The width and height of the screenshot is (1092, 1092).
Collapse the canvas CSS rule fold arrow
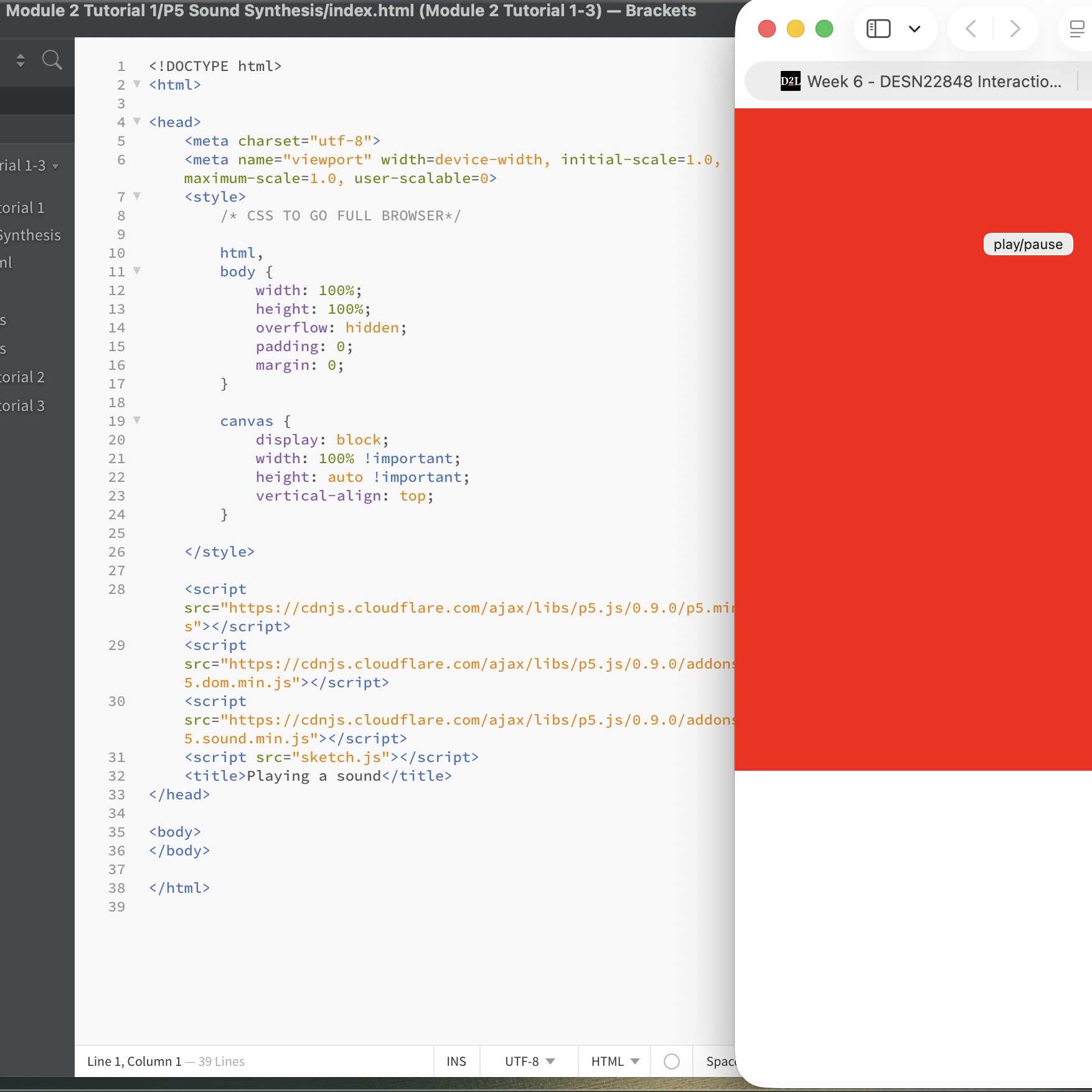click(137, 421)
